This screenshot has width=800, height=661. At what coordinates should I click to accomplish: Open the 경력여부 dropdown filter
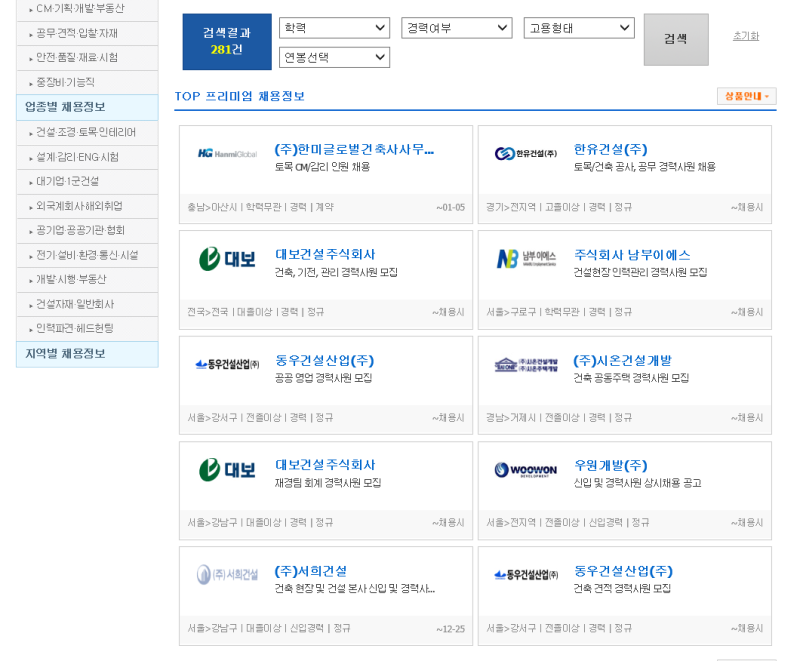(x=457, y=28)
